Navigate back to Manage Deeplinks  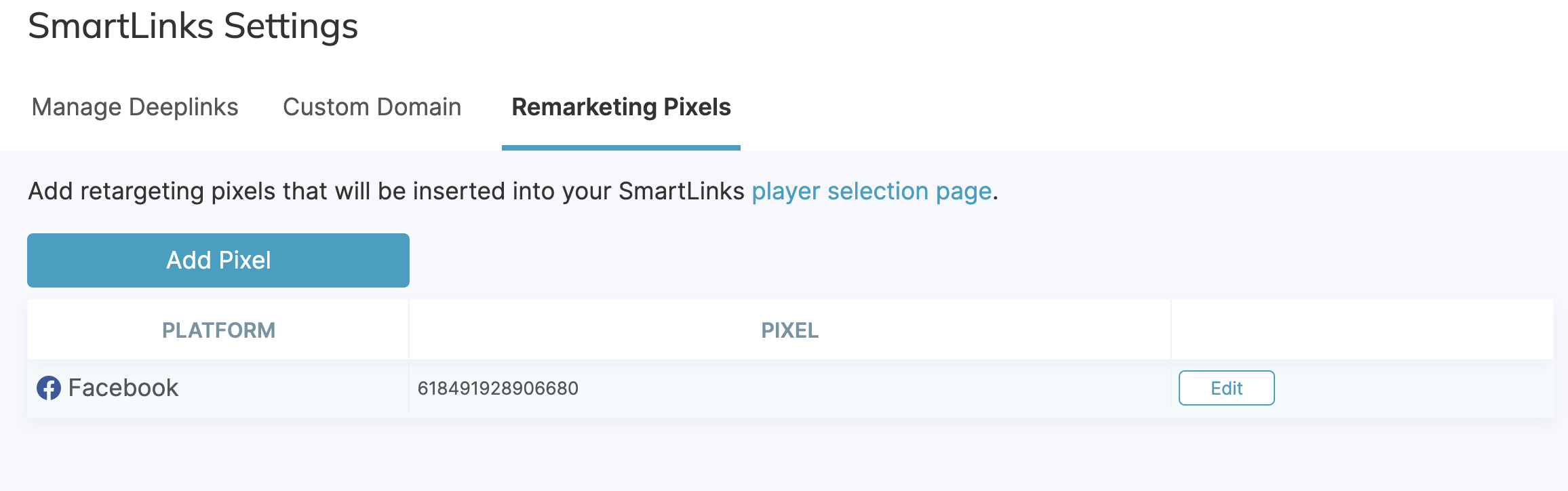(135, 107)
